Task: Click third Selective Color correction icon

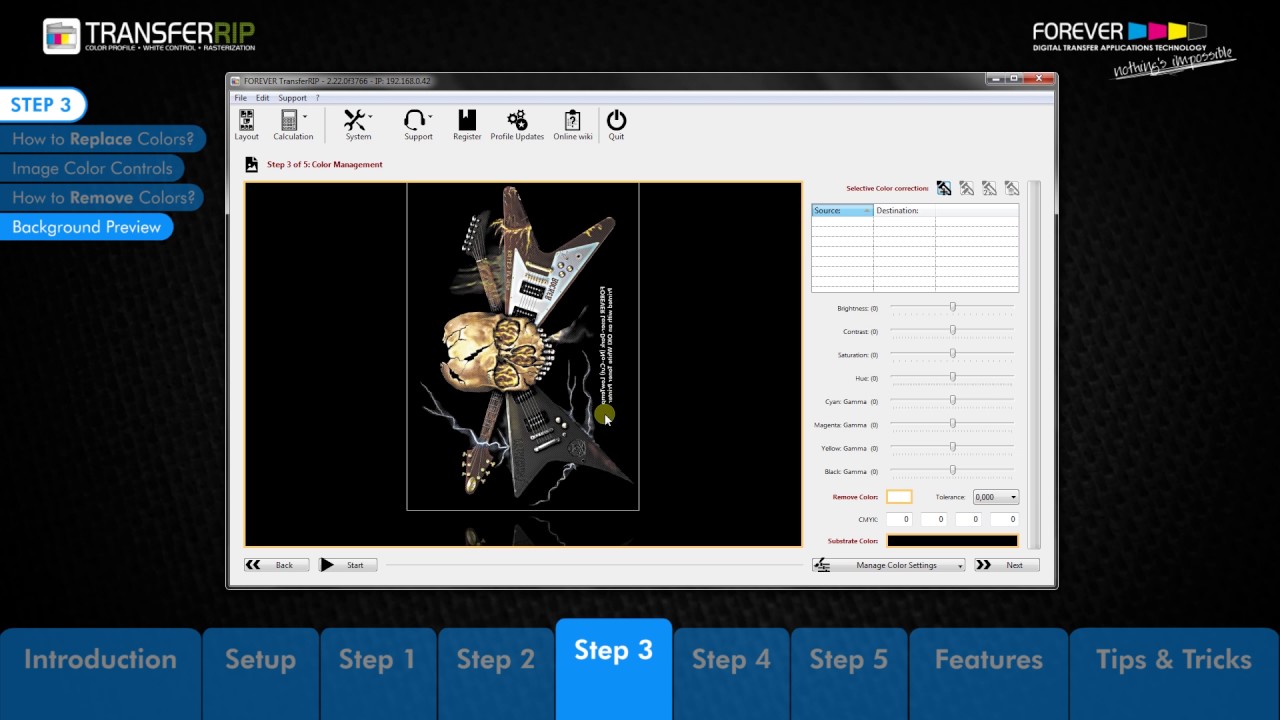Action: [989, 188]
